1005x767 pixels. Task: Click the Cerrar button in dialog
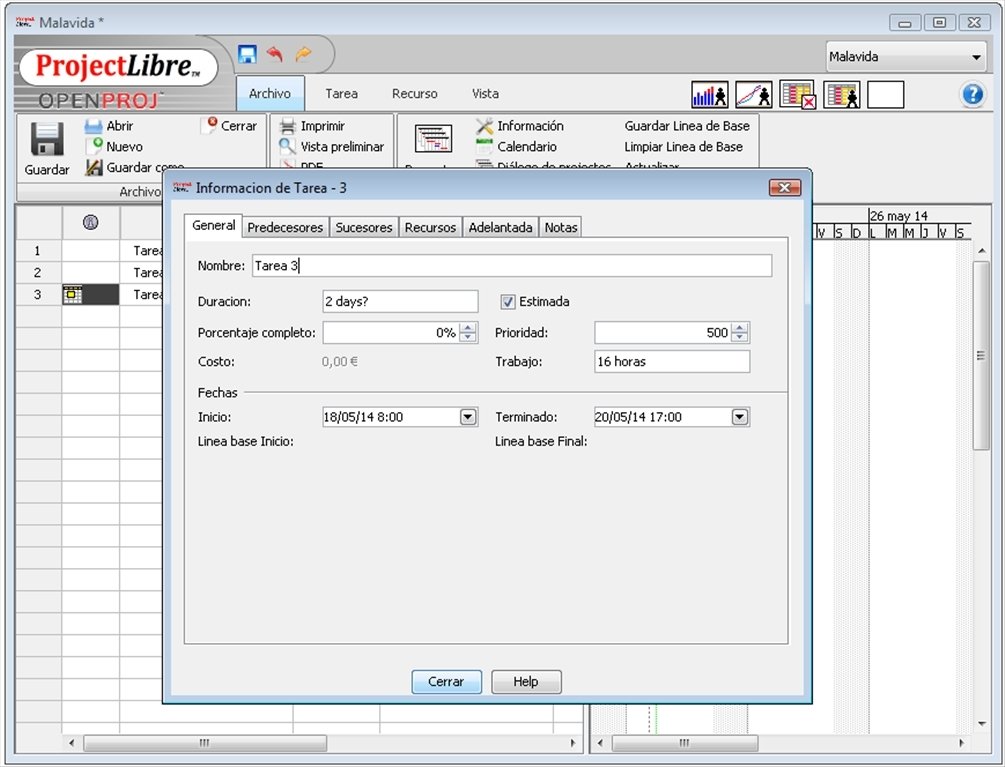click(446, 682)
